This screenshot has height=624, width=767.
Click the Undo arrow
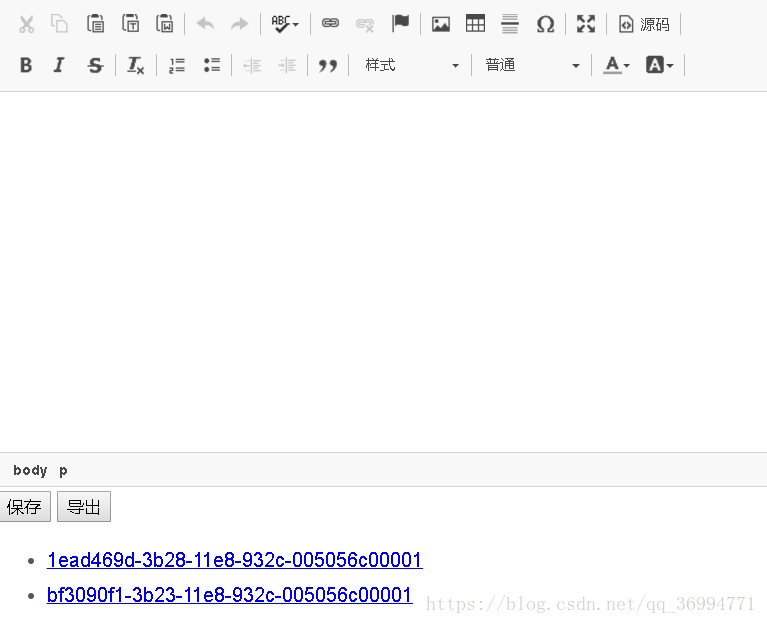[205, 24]
